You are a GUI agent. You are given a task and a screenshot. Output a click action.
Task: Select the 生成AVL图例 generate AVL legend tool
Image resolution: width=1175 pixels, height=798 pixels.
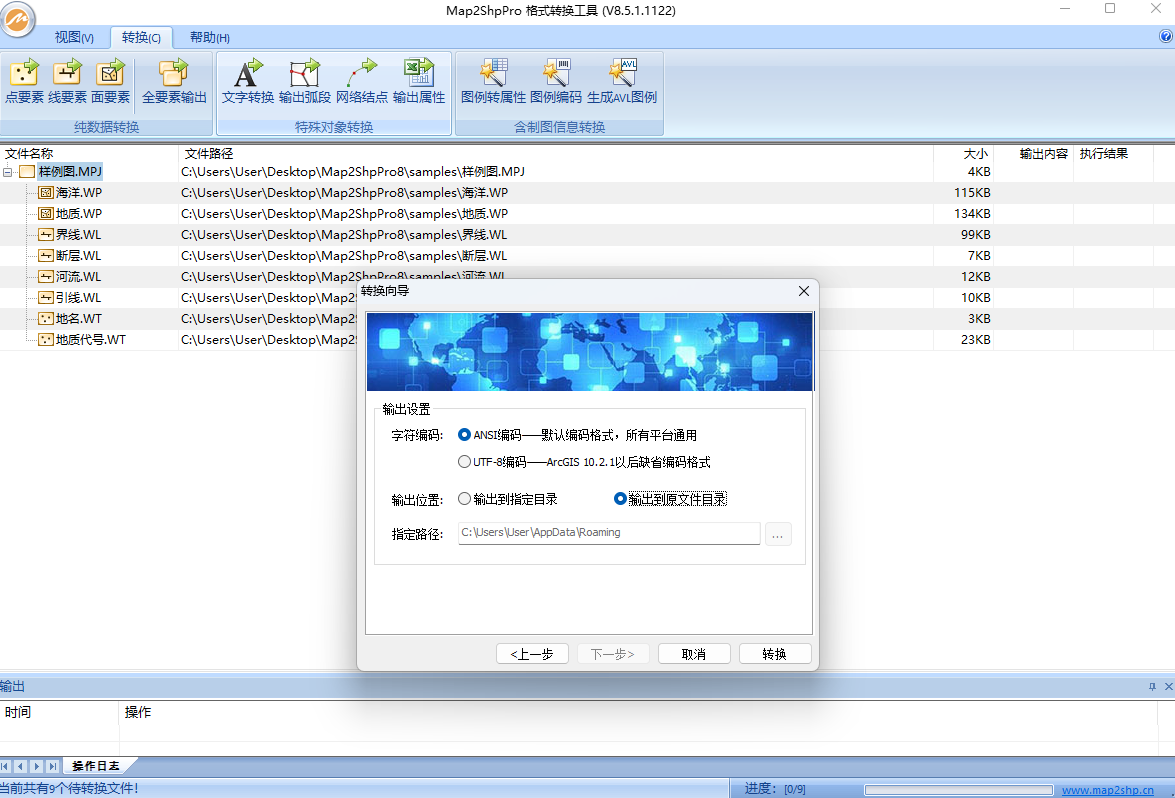(622, 82)
